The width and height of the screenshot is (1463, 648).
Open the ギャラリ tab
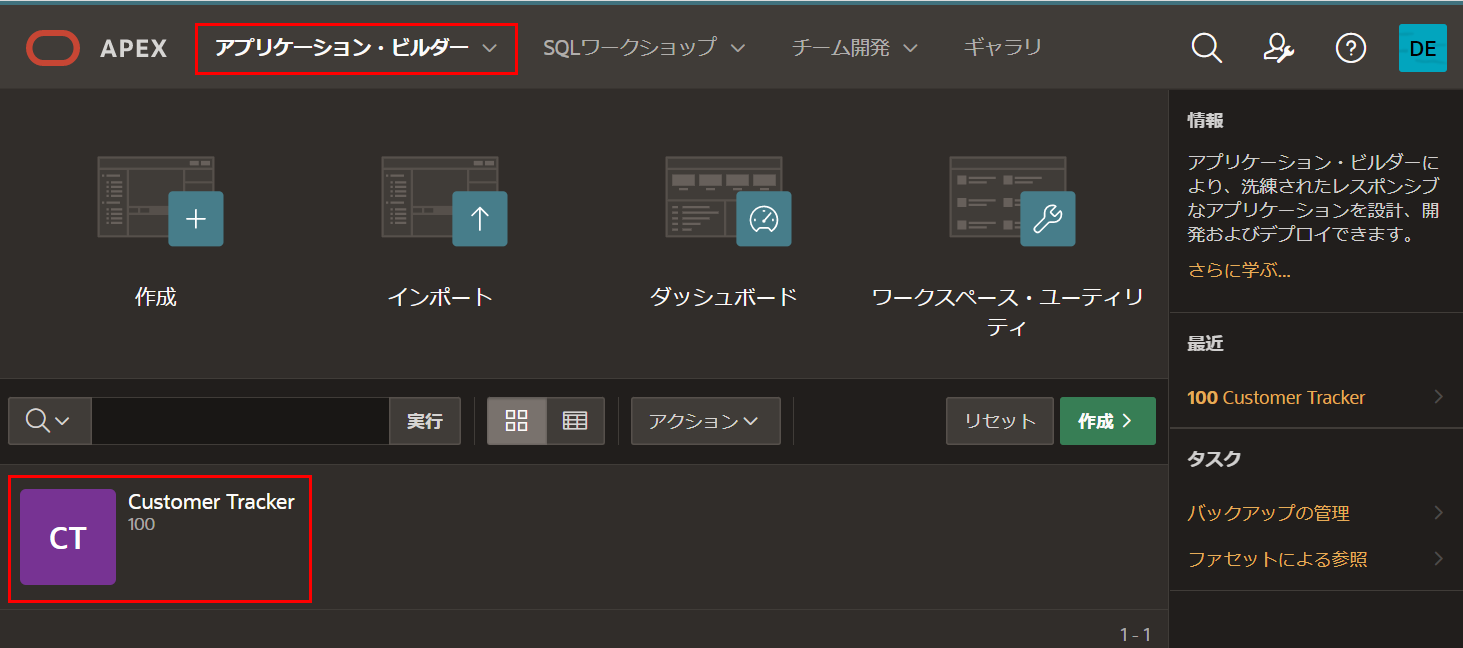pyautogui.click(x=1003, y=48)
